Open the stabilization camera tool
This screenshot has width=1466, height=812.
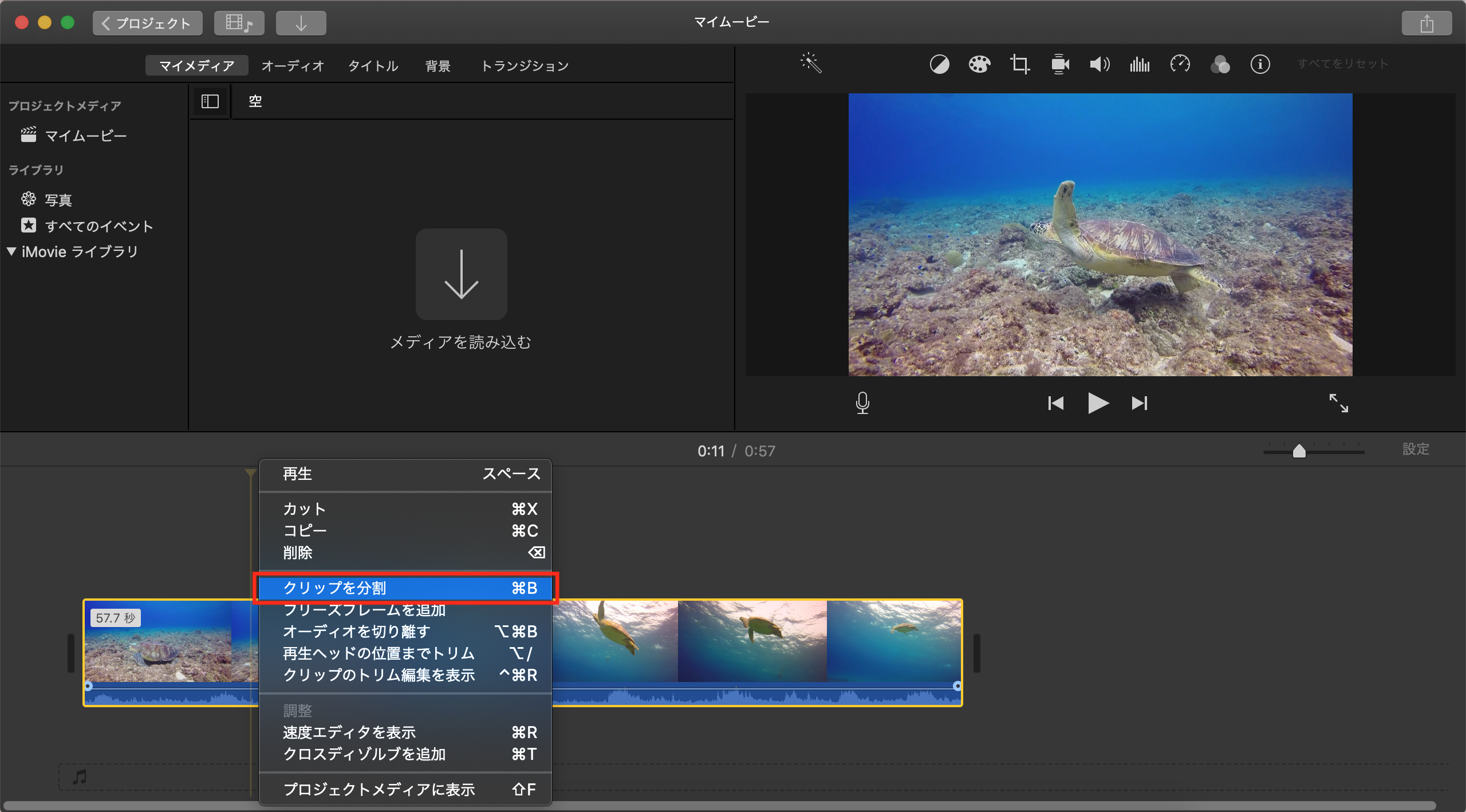click(1060, 64)
